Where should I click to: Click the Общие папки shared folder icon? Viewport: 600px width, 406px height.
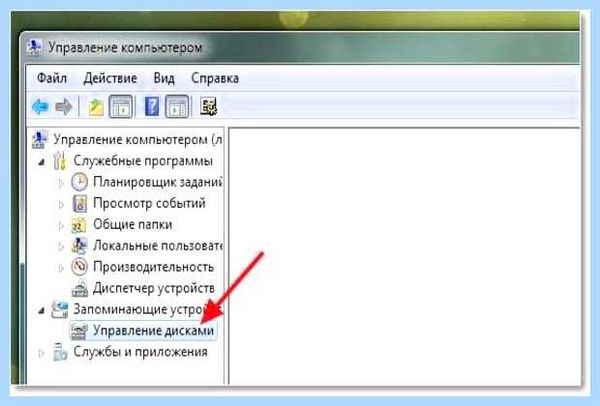click(79, 225)
